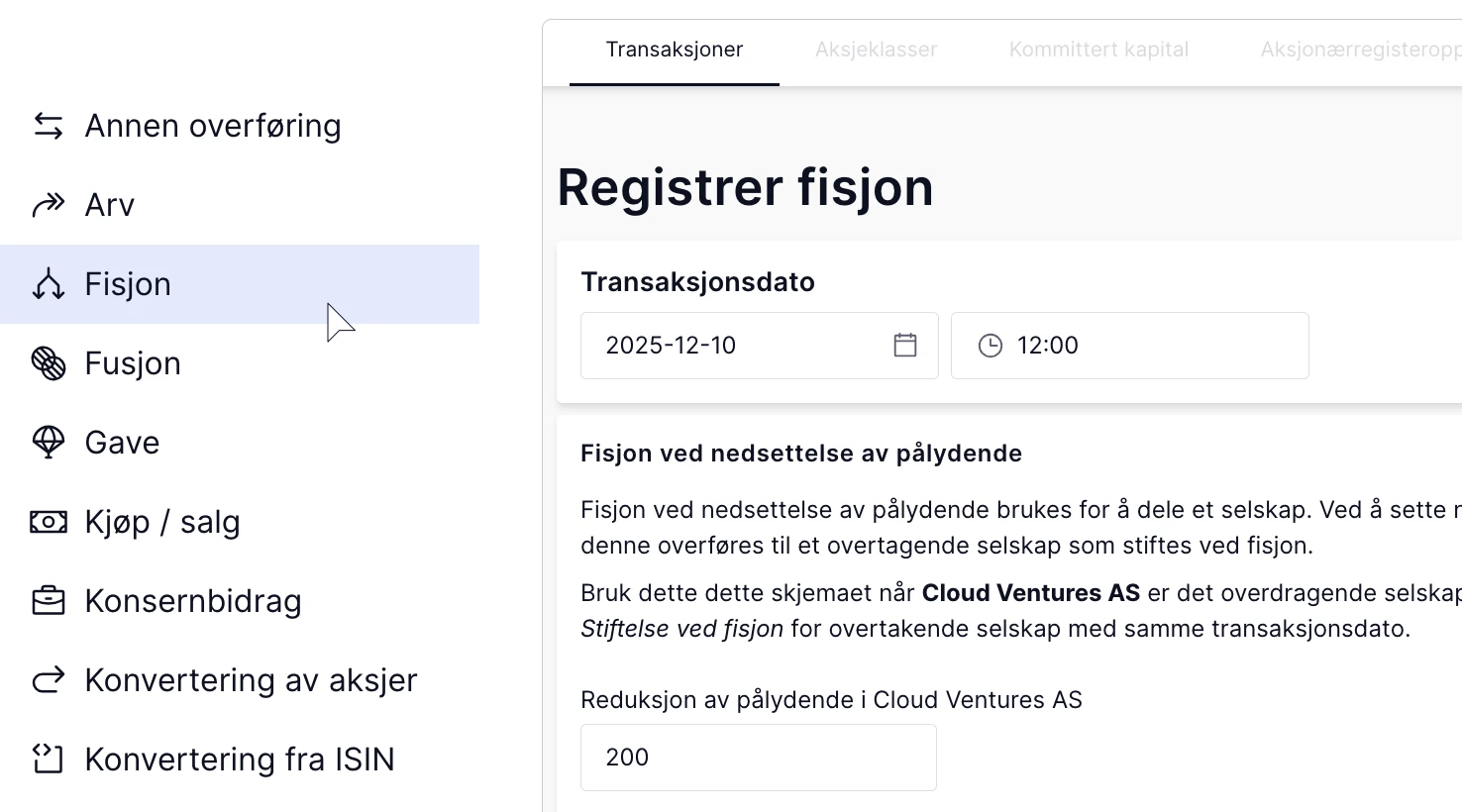The width and height of the screenshot is (1462, 812).
Task: Click the Reduksjon av pålydende input field
Action: coord(758,758)
